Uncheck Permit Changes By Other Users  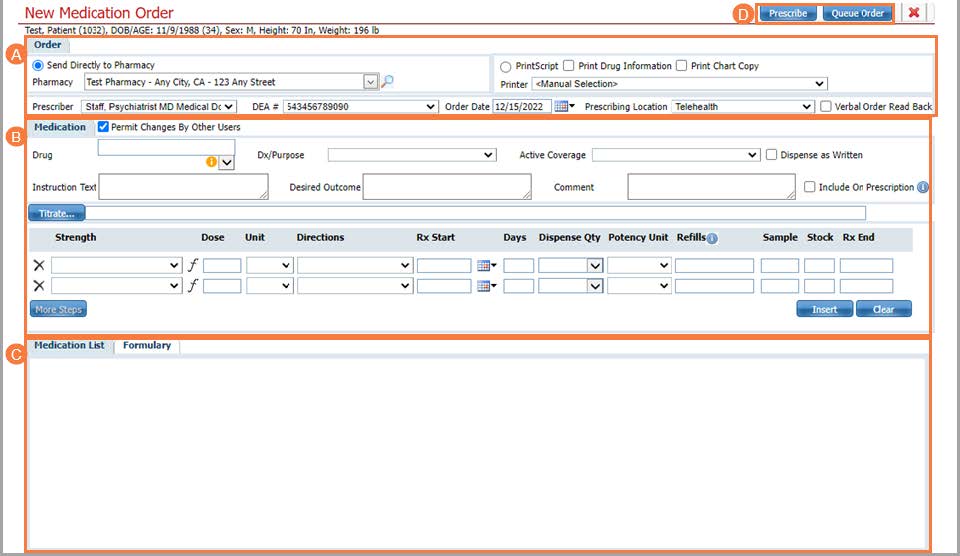[x=103, y=127]
